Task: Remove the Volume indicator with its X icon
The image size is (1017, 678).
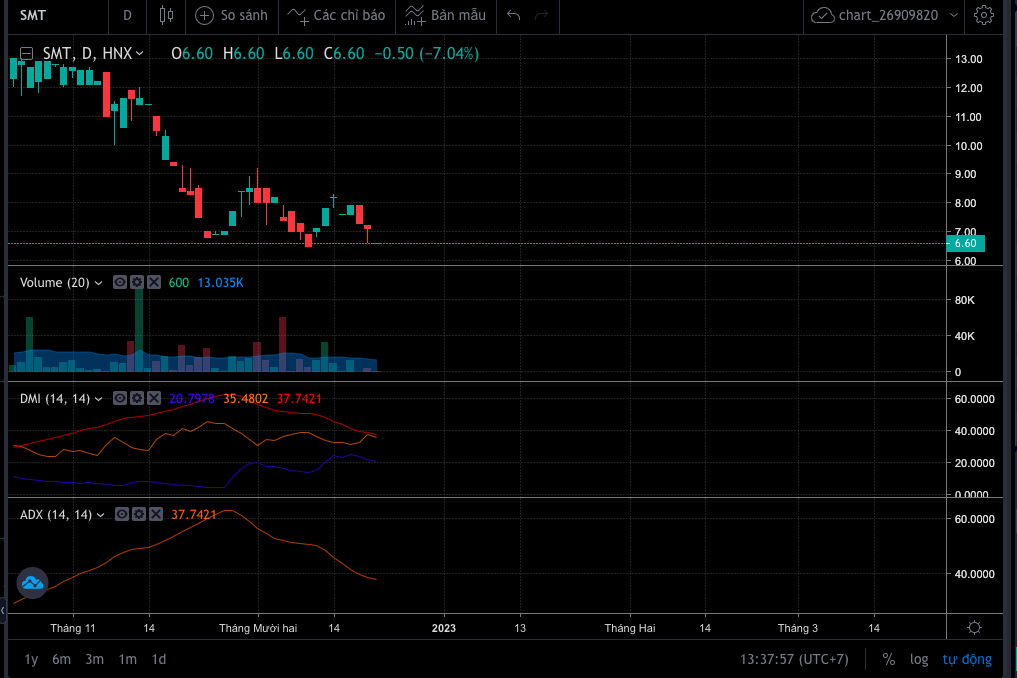Action: [154, 283]
